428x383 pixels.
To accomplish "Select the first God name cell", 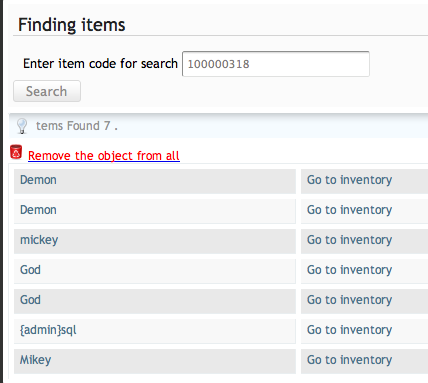I will [x=155, y=271].
